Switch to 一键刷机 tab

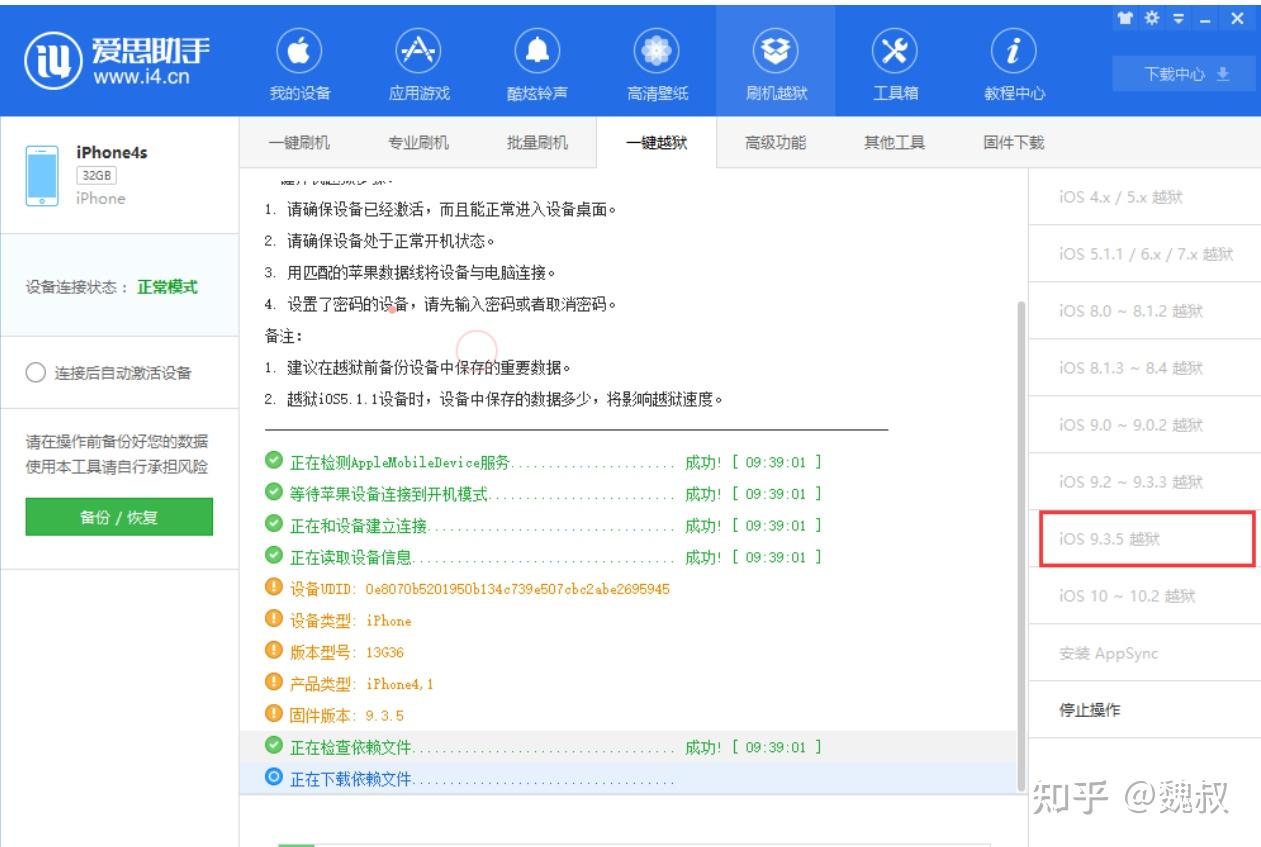pos(299,142)
